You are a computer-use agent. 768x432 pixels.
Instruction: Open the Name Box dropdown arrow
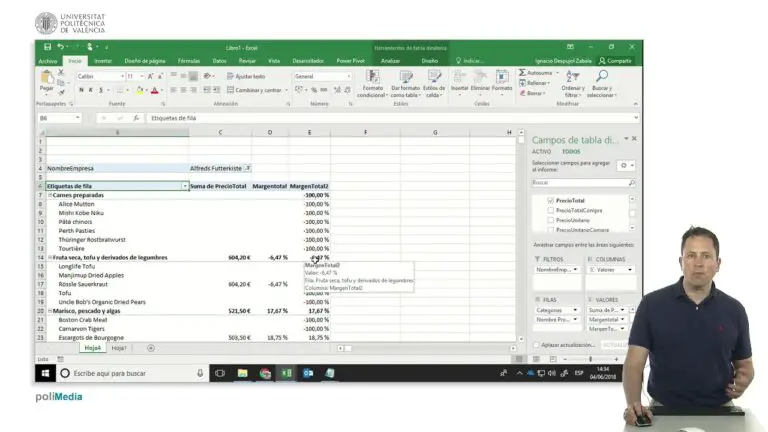coord(77,118)
